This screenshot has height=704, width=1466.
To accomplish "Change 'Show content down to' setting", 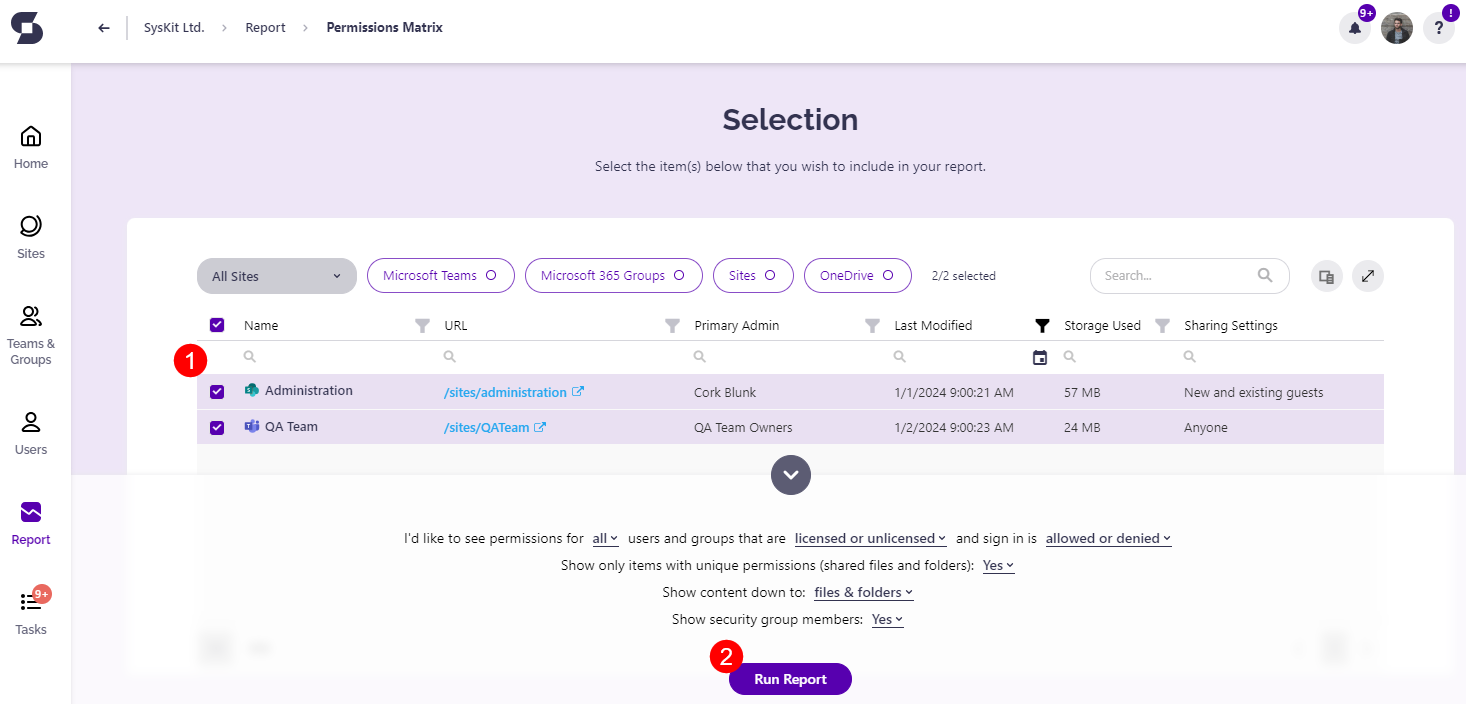I will [x=862, y=592].
